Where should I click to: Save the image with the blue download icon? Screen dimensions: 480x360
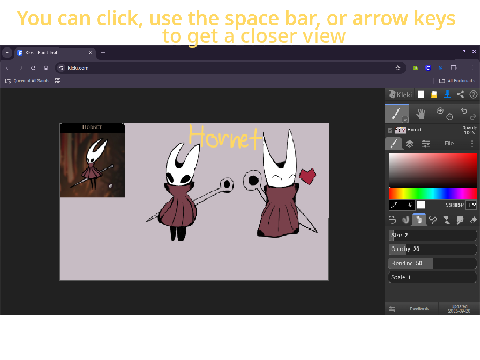tap(447, 95)
